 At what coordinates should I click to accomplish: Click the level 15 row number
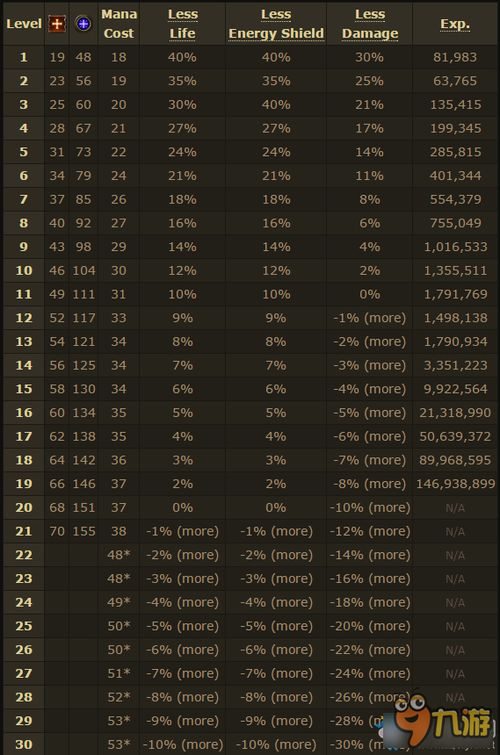click(24, 389)
